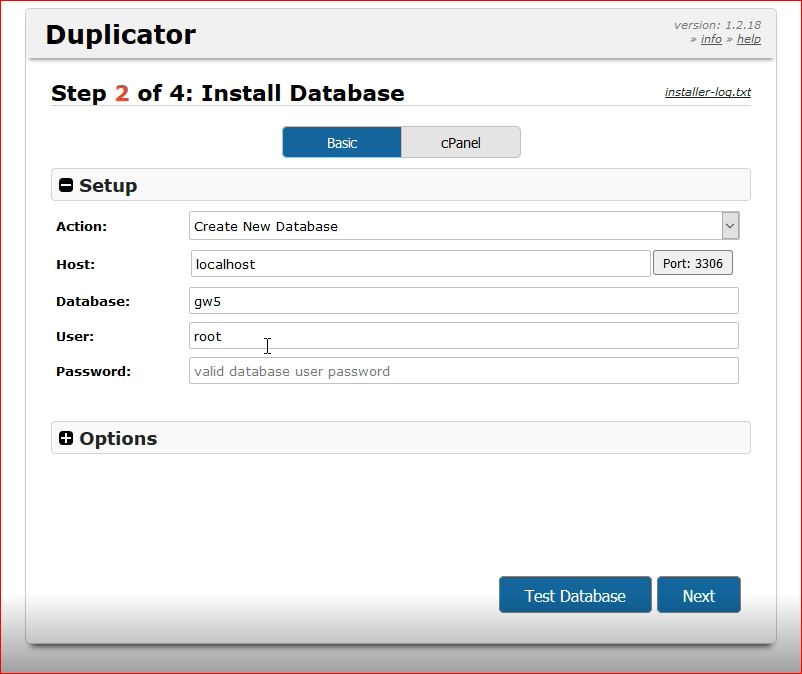Click the 'Database:' label
This screenshot has width=802, height=674.
click(93, 302)
